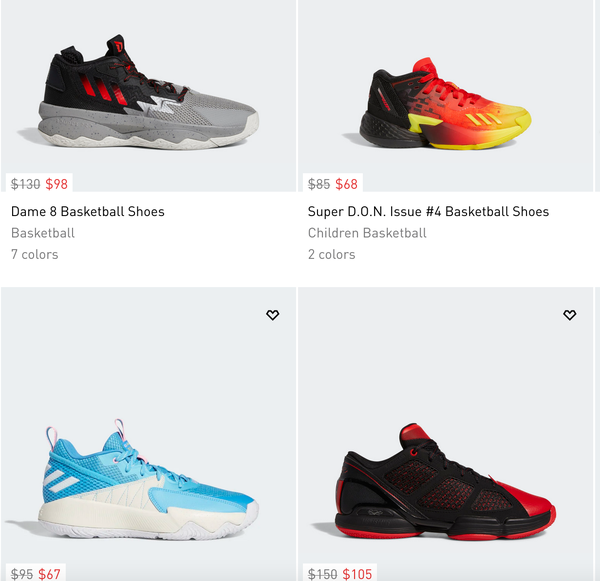The width and height of the screenshot is (600, 581).
Task: Click the crossed-out $95 original price
Action: [22, 574]
